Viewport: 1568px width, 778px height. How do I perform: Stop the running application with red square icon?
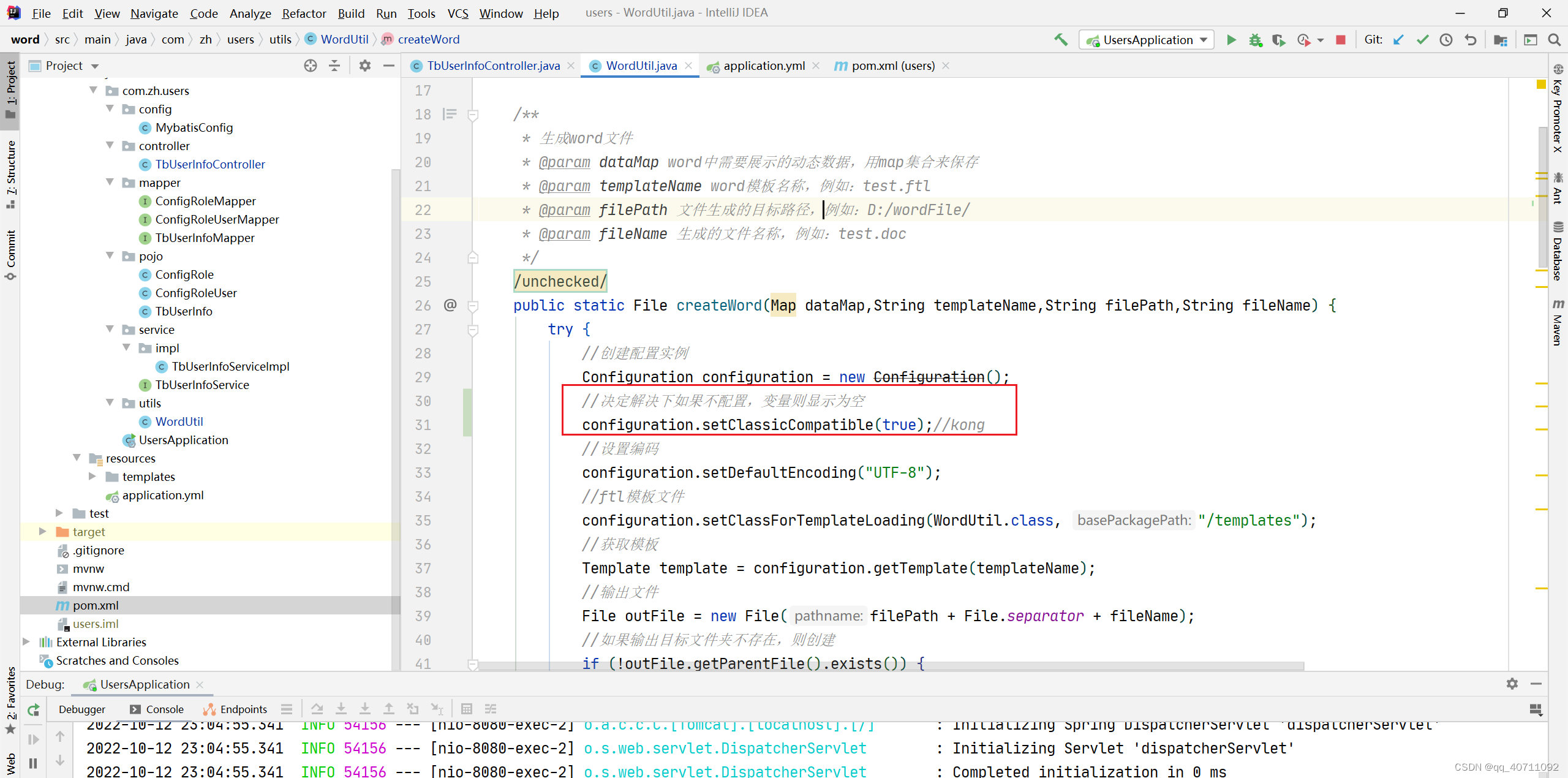1340,39
